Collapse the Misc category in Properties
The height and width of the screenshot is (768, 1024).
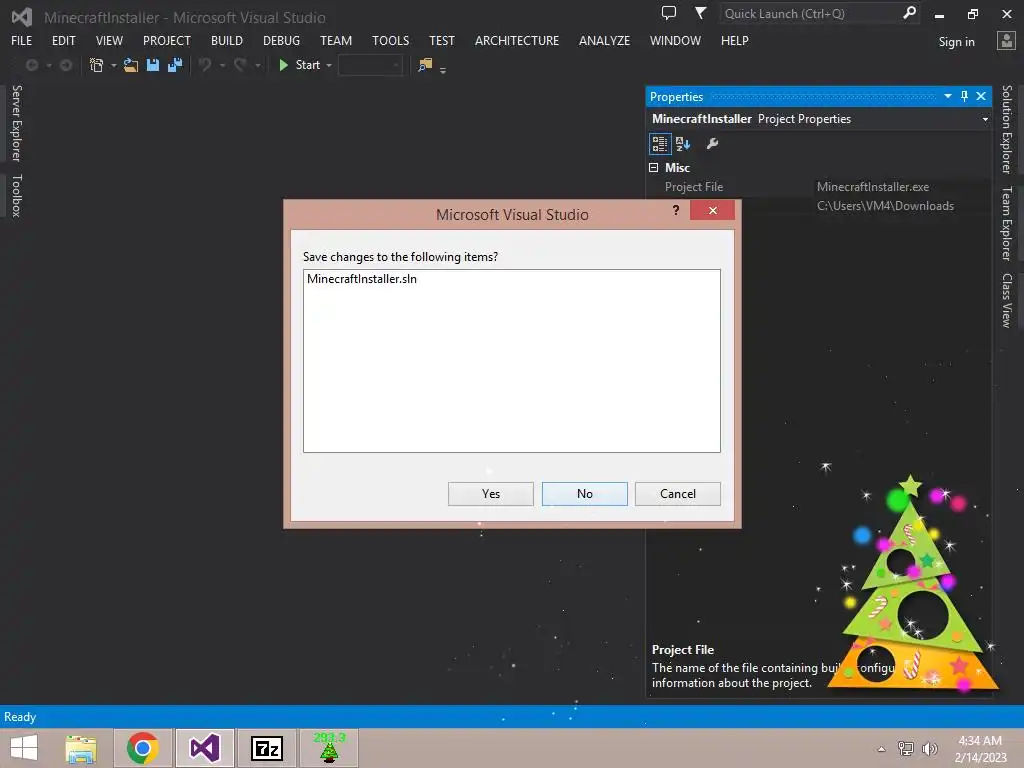[654, 168]
